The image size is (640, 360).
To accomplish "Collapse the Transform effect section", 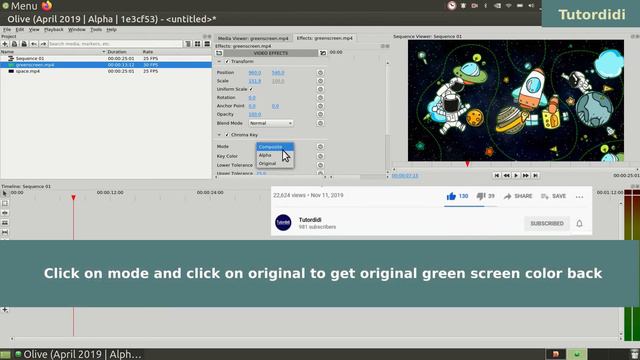I will (219, 62).
